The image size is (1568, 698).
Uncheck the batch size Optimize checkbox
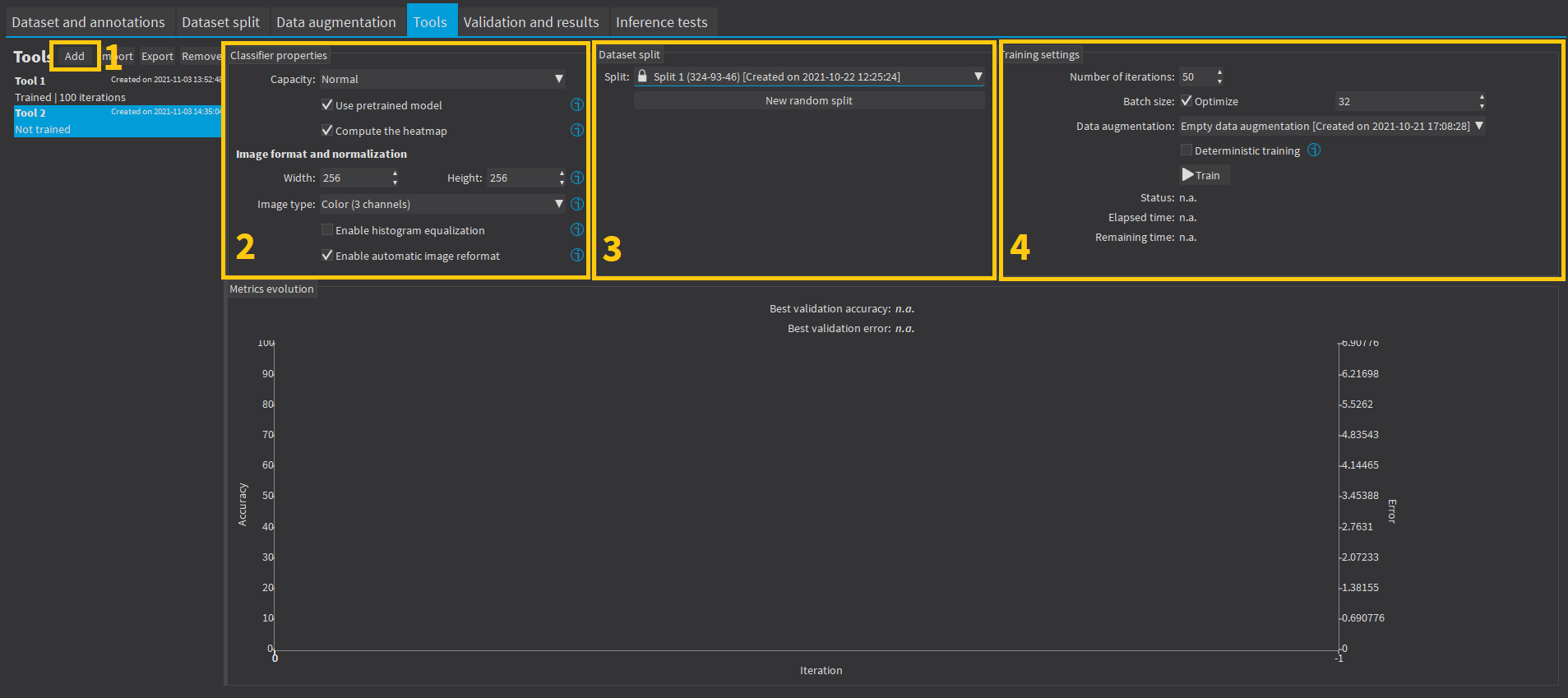click(x=1186, y=100)
